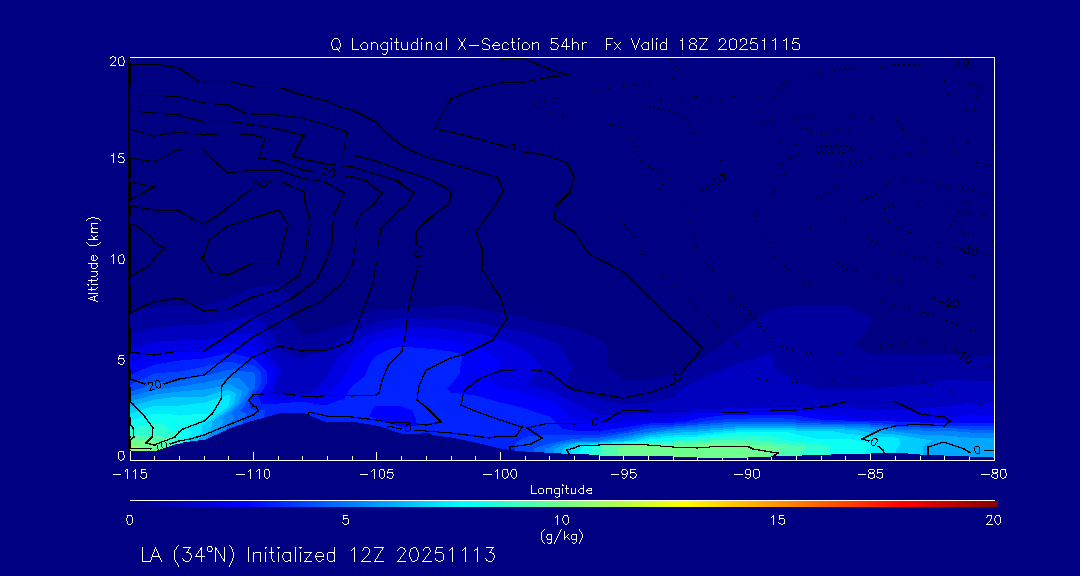Select the '(g/kg)' units label under the color scale

click(562, 537)
